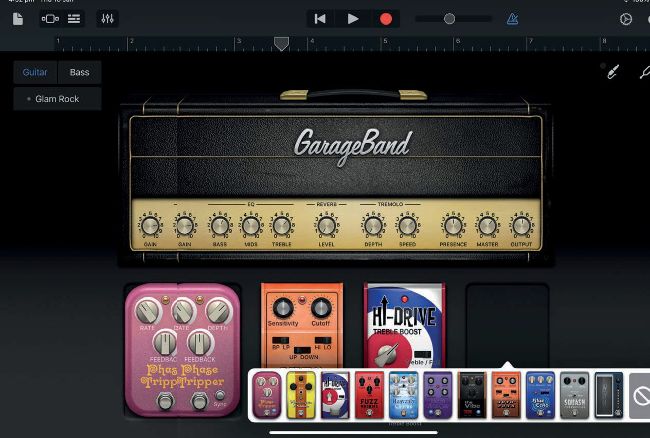Click the Reverb LEVEL knob
The image size is (650, 438).
click(x=326, y=226)
